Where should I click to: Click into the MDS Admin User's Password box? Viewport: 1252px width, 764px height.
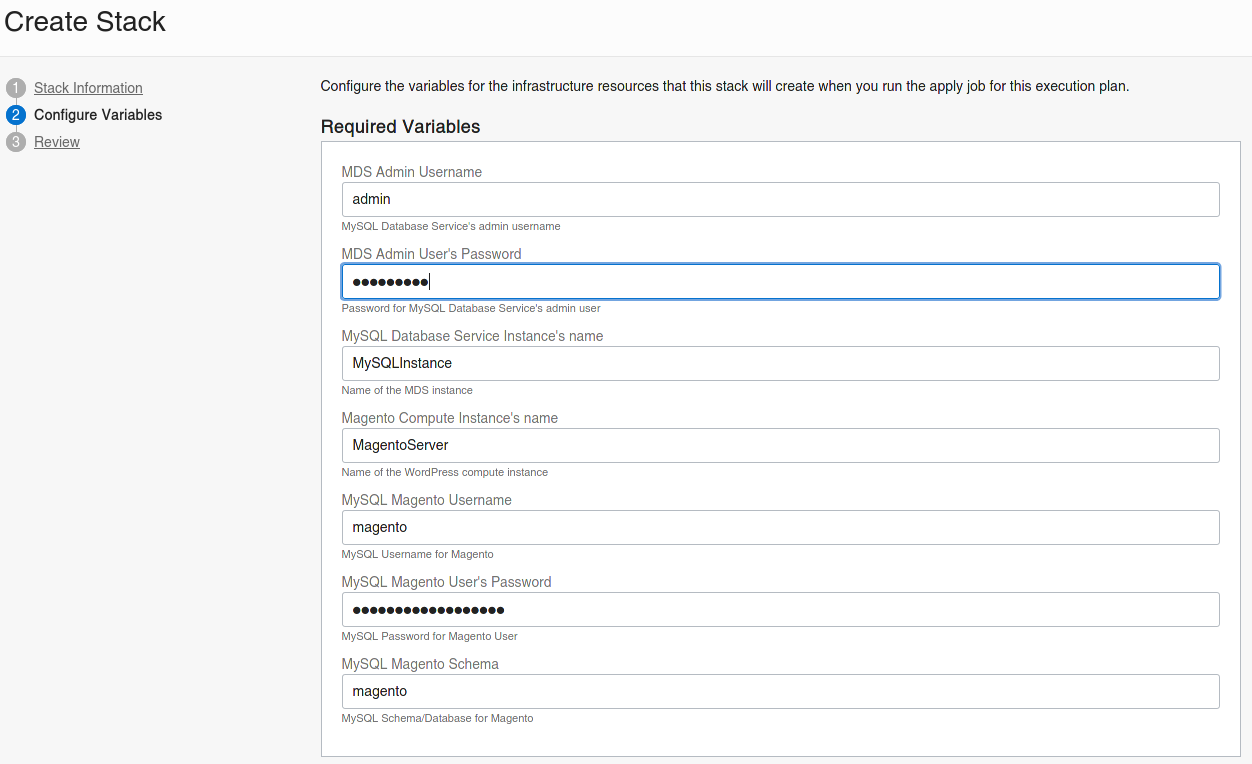click(780, 281)
